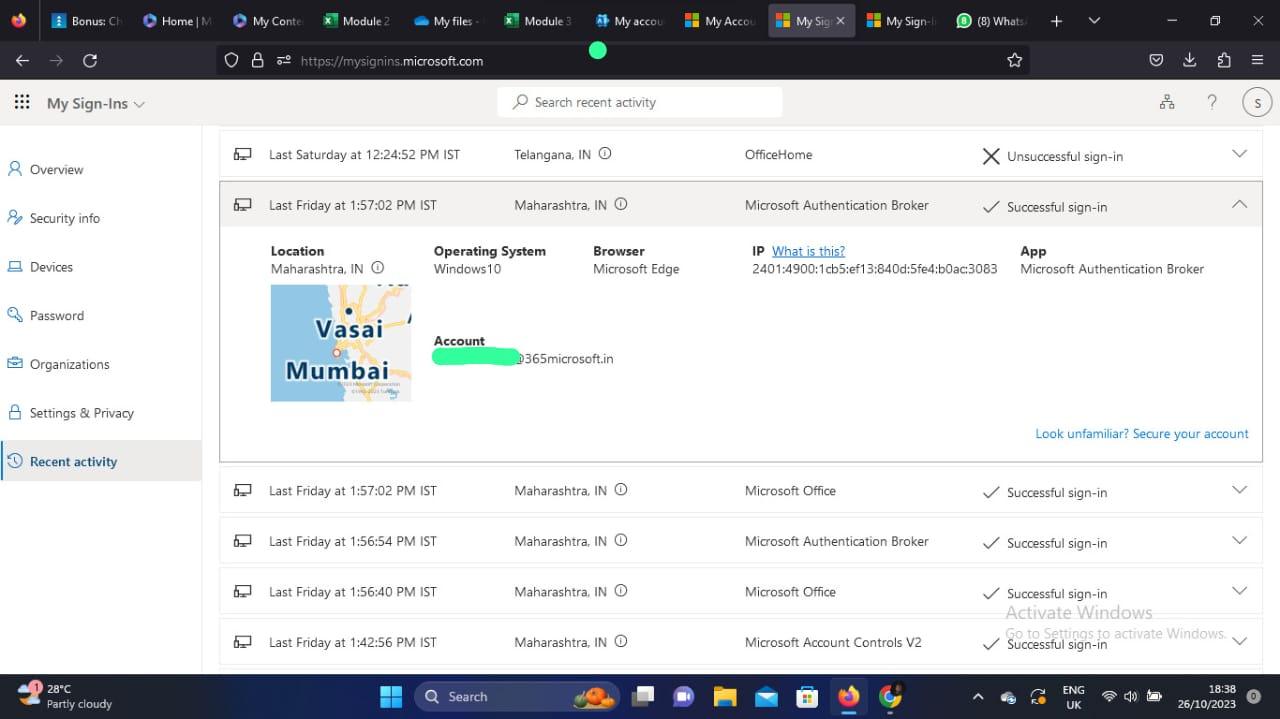
Task: Click the Search recent activity field
Action: point(640,102)
